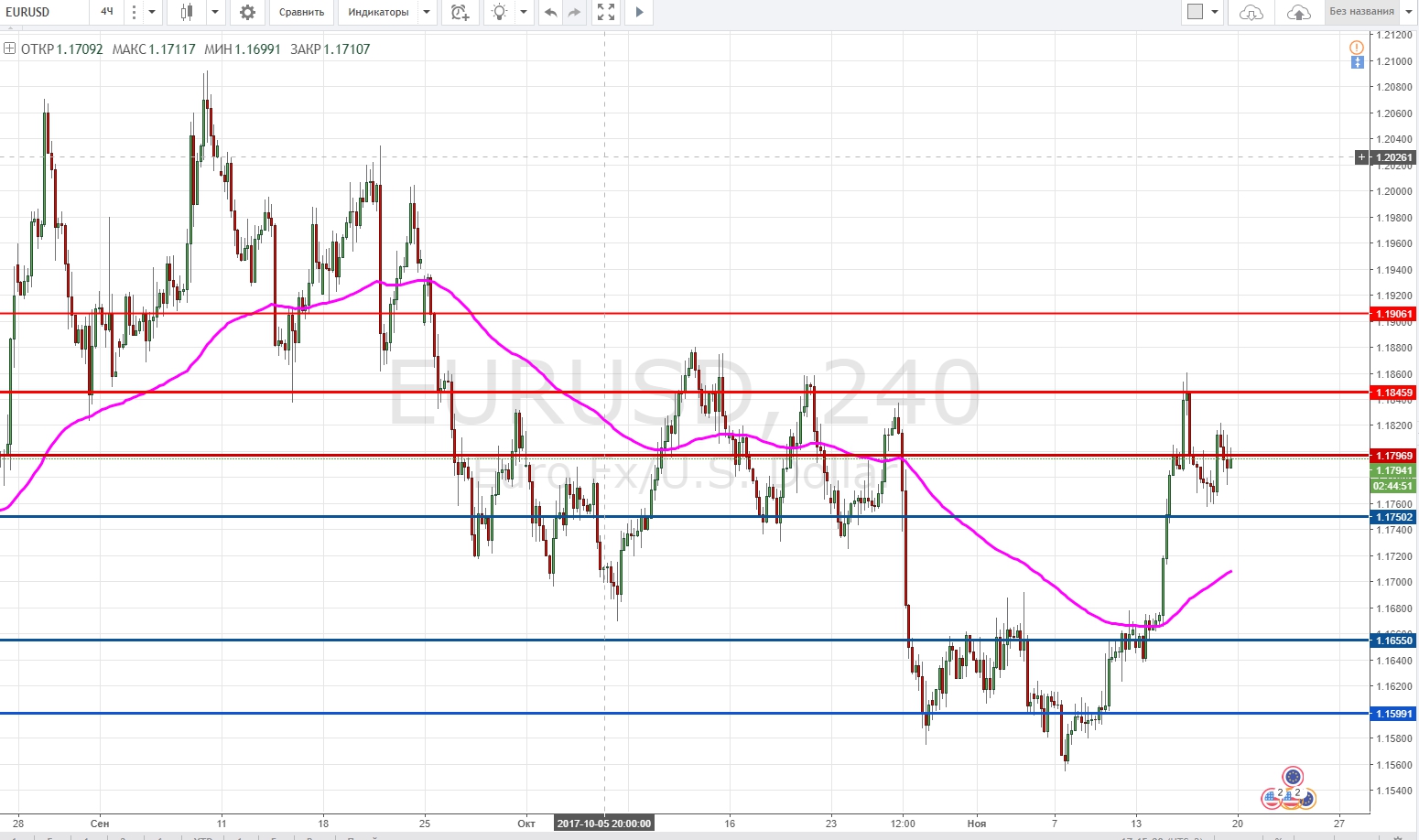Redo action with right arrow icon
The width and height of the screenshot is (1419, 840).
574,12
